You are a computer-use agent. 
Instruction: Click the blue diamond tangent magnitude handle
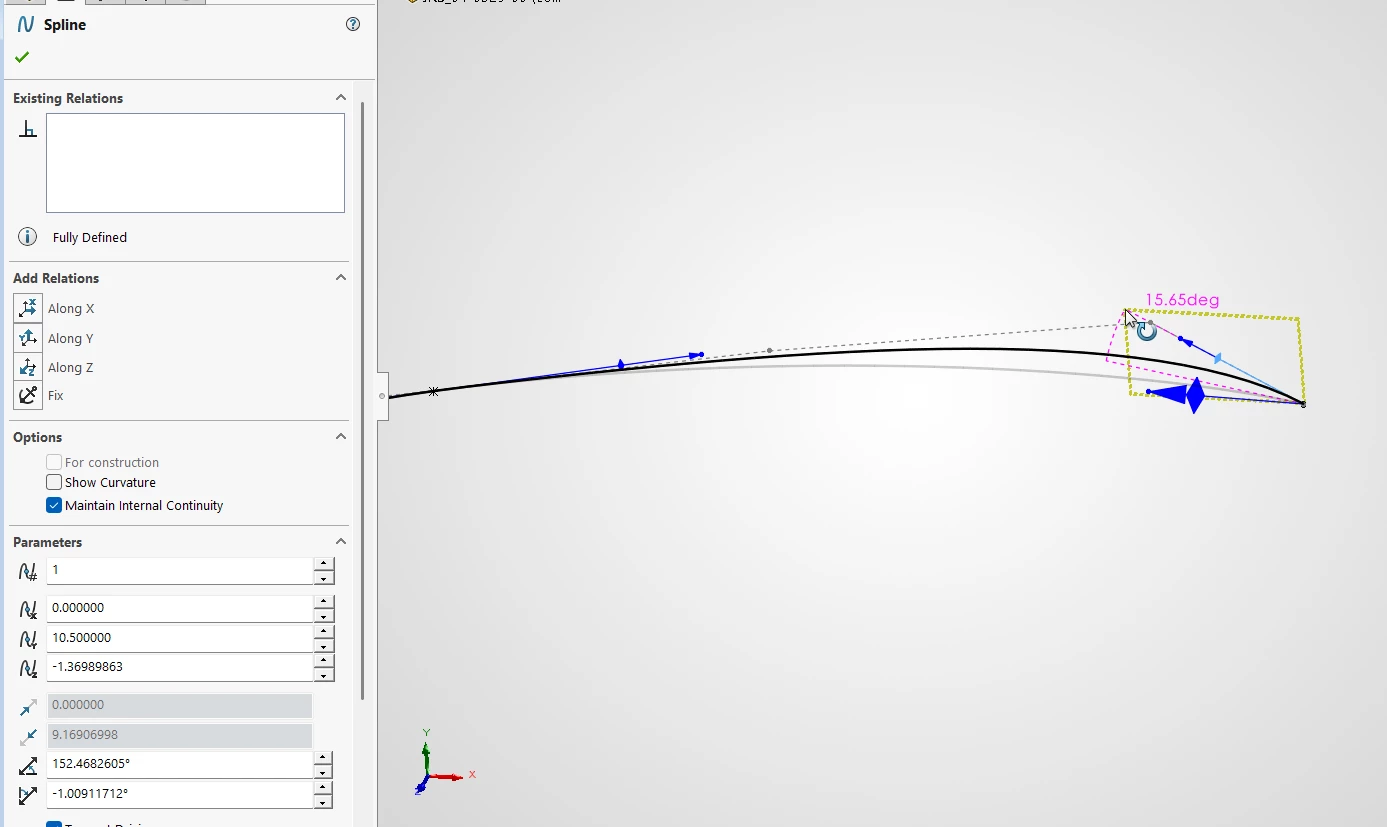[x=1195, y=395]
